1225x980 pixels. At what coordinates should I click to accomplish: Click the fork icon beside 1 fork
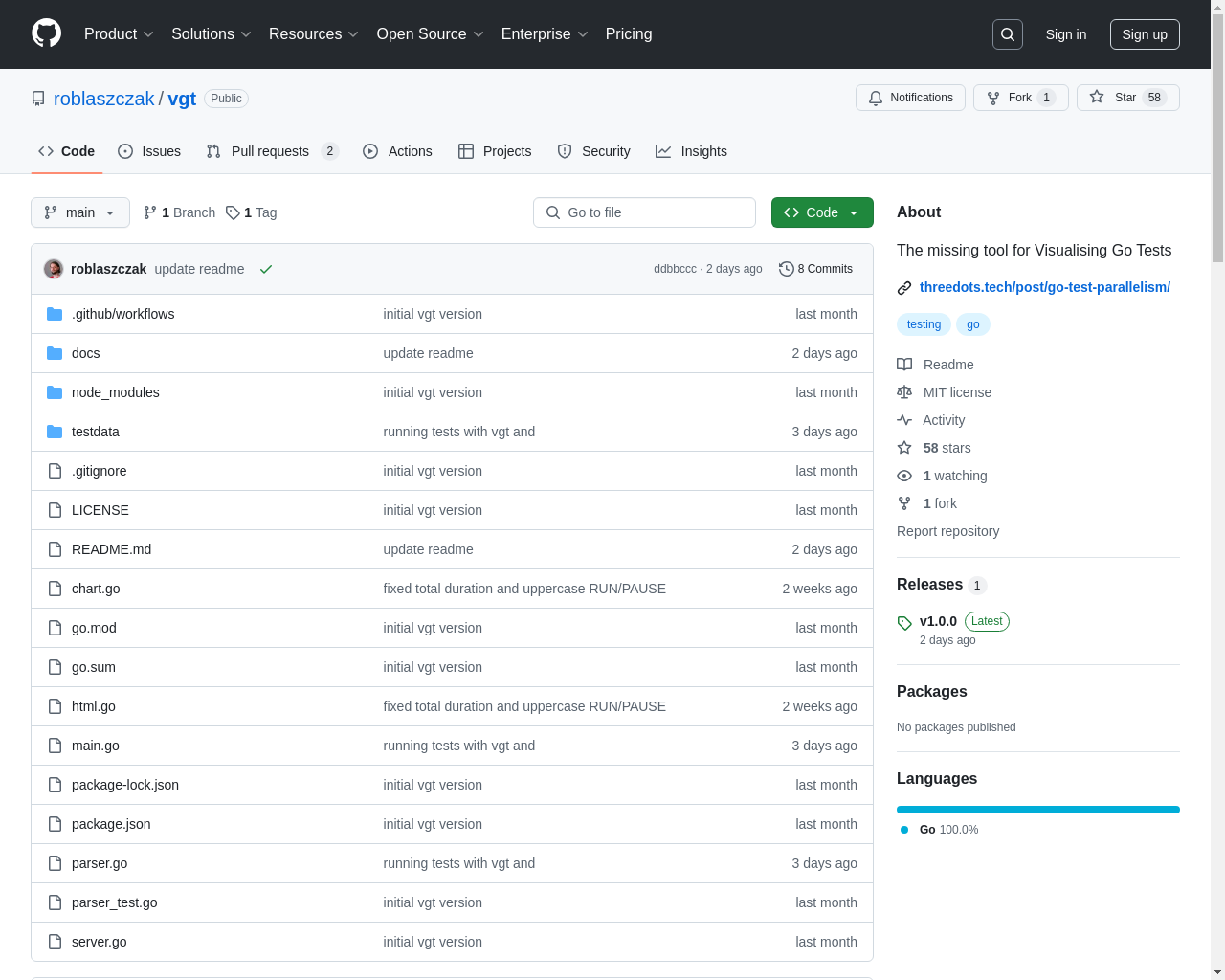pos(904,503)
